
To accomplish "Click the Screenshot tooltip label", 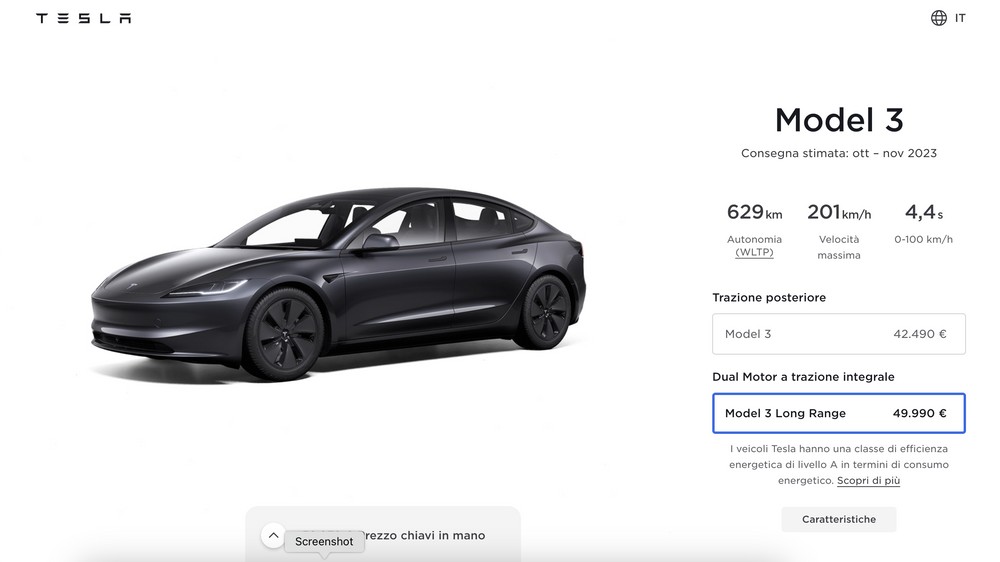I will pos(324,542).
